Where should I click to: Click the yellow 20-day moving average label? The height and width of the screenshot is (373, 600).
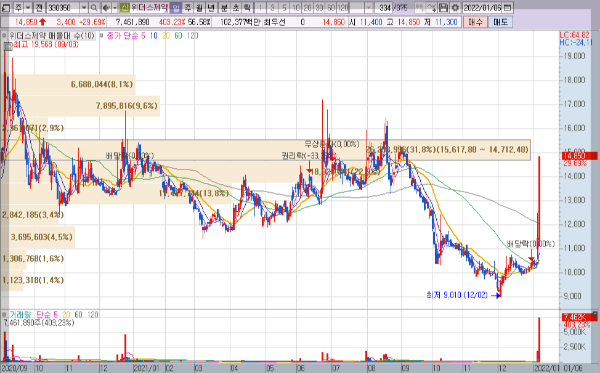pos(166,36)
